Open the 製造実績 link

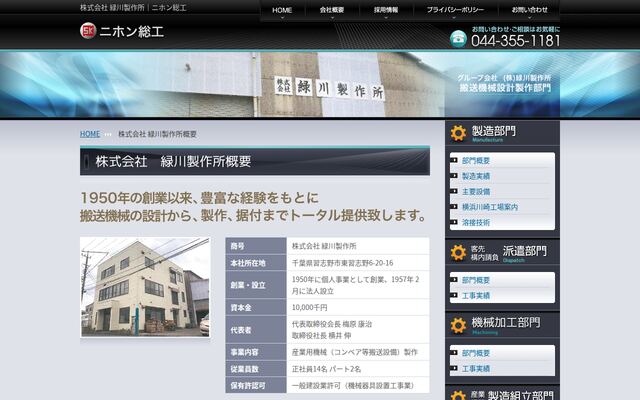[476, 176]
